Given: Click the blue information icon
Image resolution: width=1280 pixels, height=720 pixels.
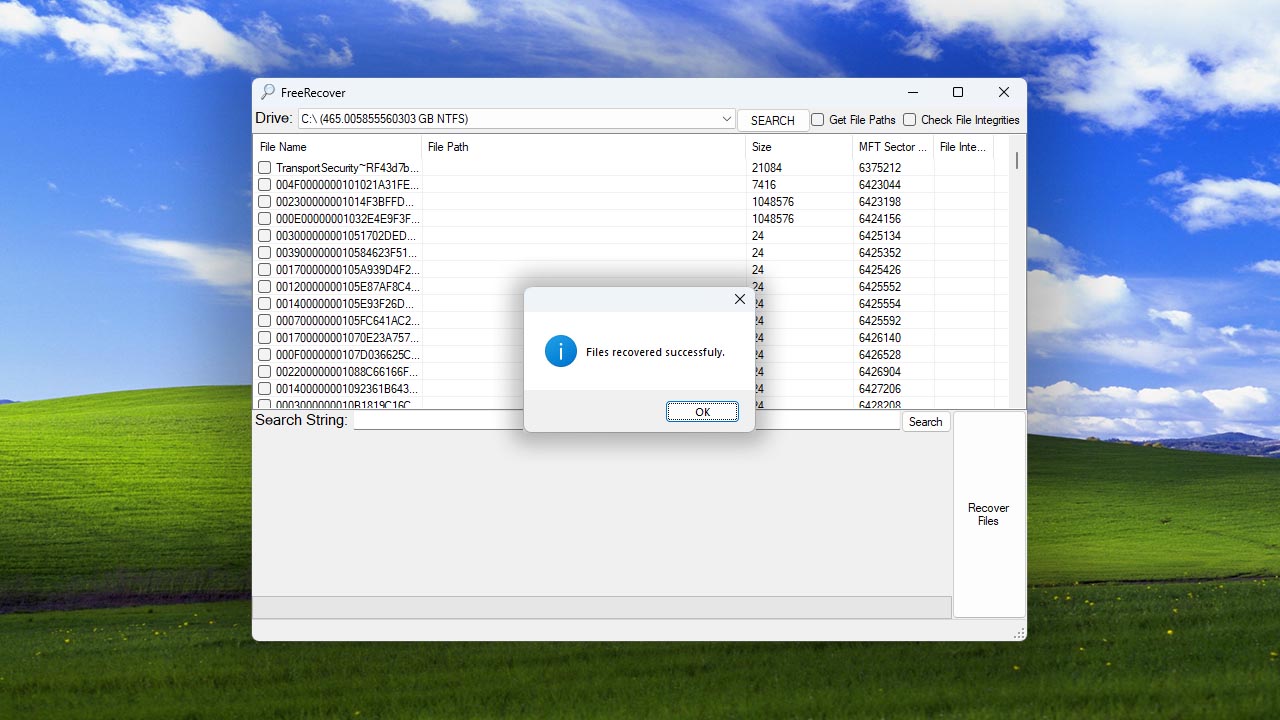Looking at the screenshot, I should point(561,351).
